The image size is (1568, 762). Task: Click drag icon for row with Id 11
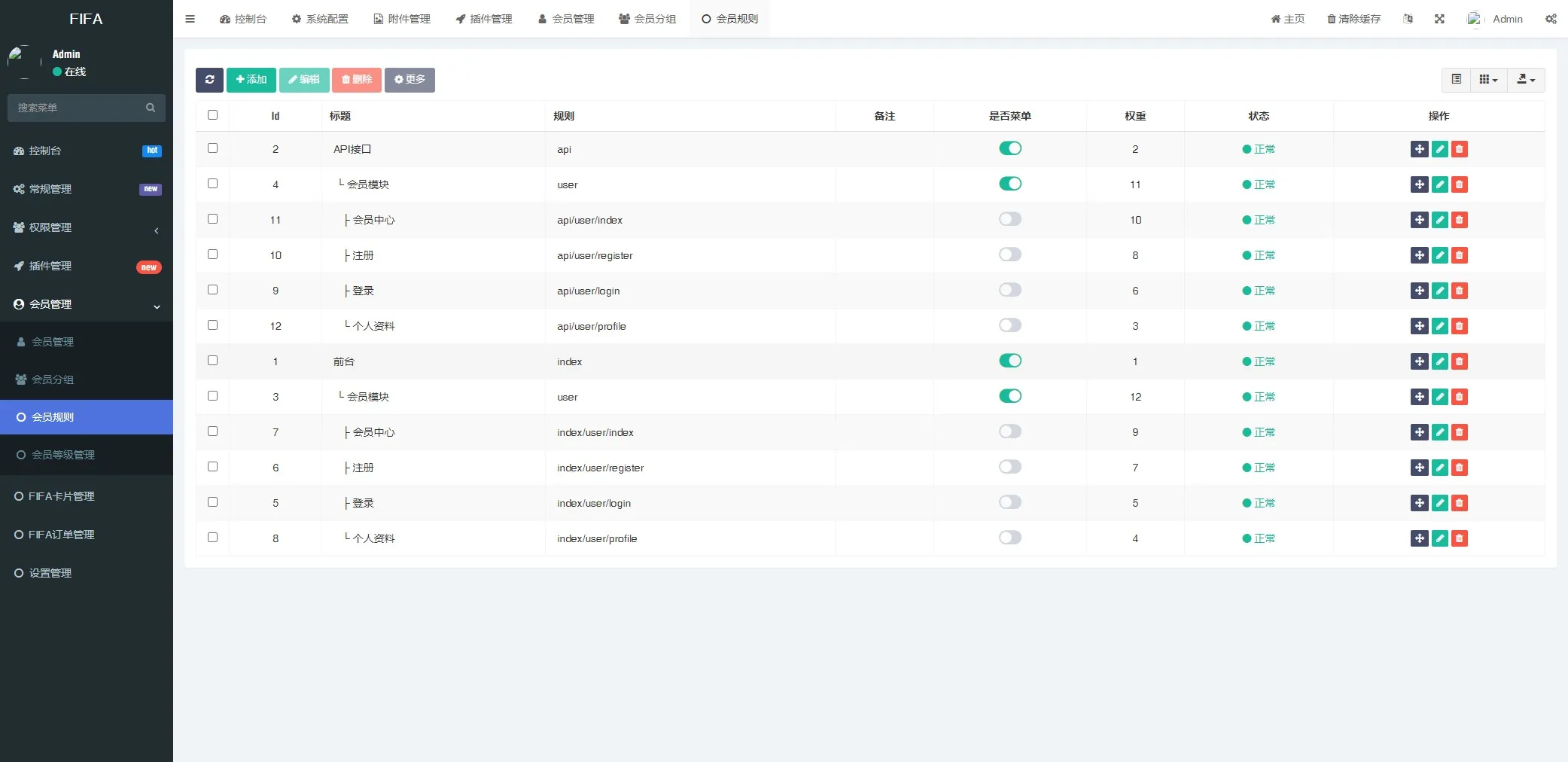pos(1419,220)
